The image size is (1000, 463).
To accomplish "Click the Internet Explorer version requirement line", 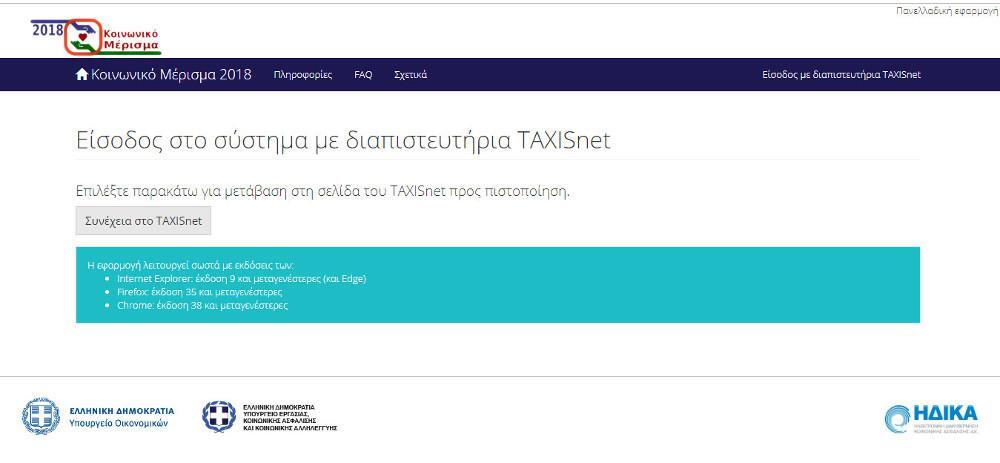I will tap(241, 278).
